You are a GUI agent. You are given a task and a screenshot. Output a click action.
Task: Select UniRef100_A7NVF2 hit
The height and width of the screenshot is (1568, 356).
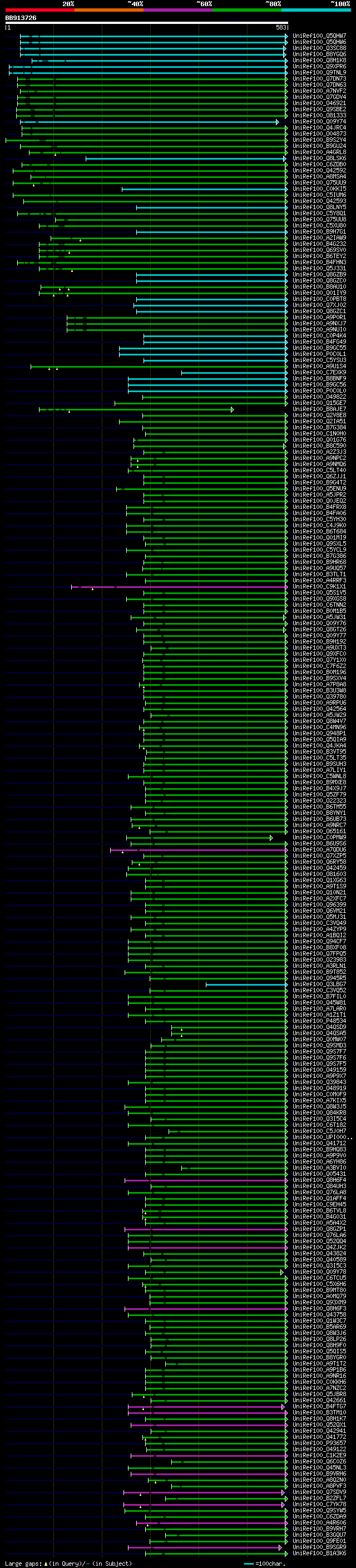(x=319, y=91)
